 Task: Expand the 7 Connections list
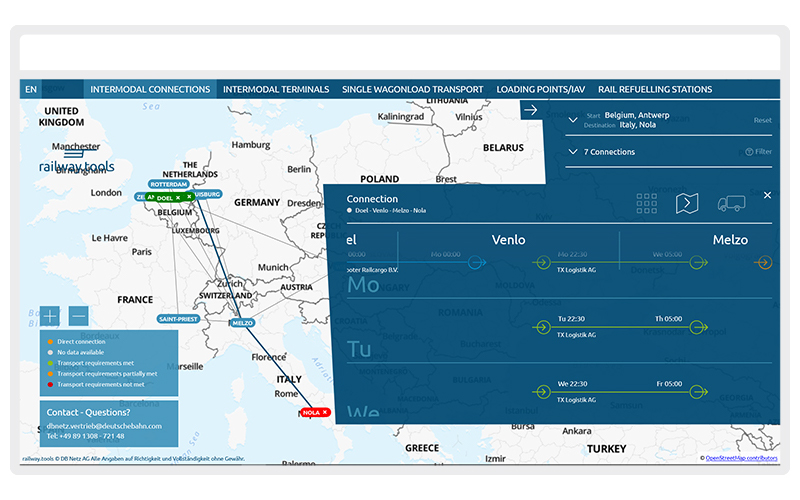click(572, 152)
